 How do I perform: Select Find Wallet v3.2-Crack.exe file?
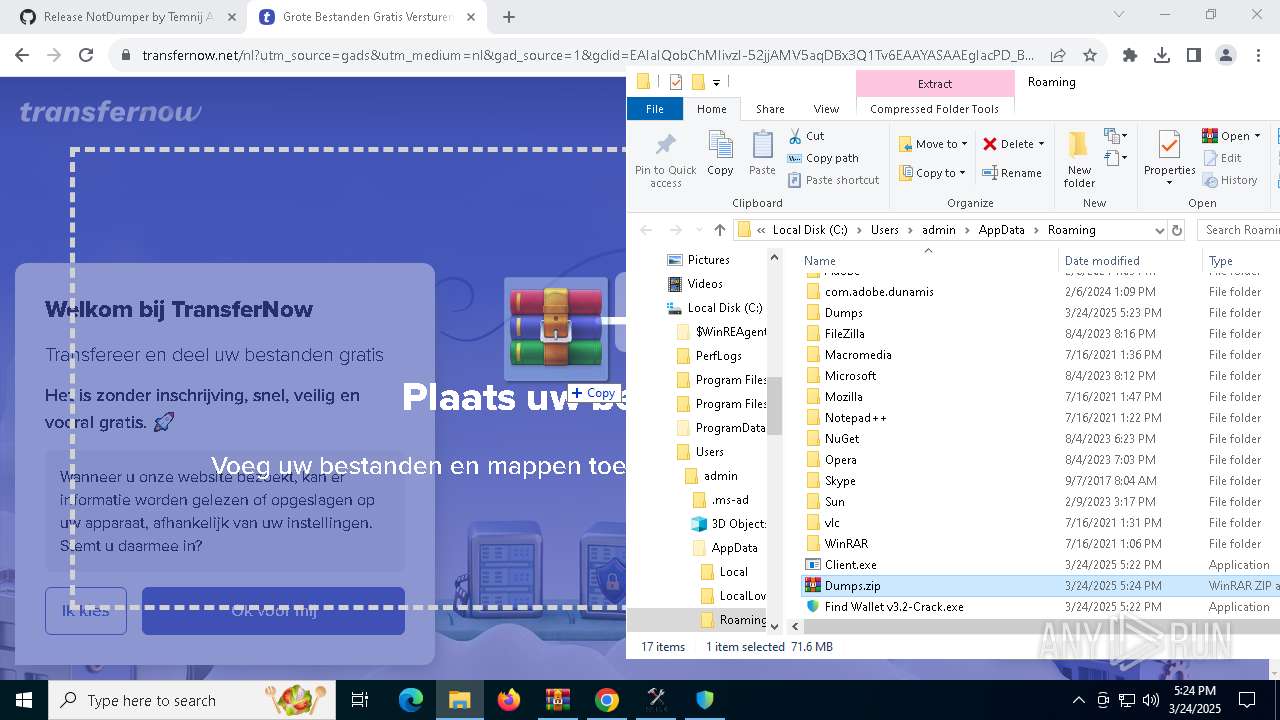click(893, 607)
